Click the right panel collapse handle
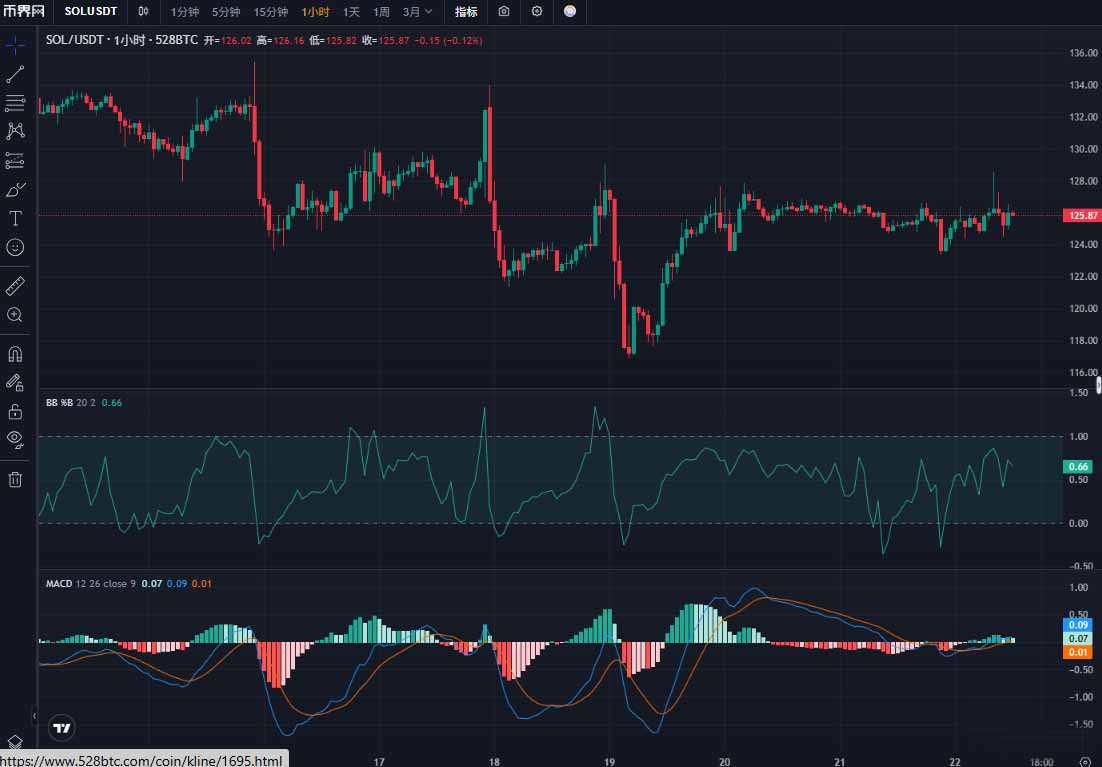Screen dimensions: 1102x767 (1098, 385)
